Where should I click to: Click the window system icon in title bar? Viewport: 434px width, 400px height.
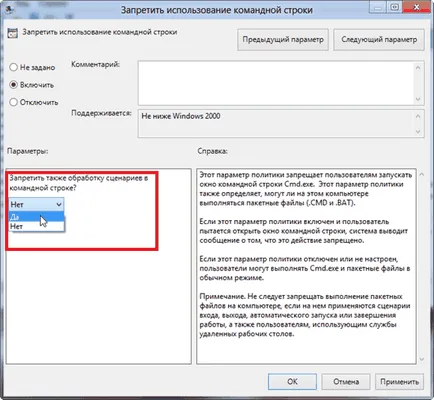tap(10, 10)
